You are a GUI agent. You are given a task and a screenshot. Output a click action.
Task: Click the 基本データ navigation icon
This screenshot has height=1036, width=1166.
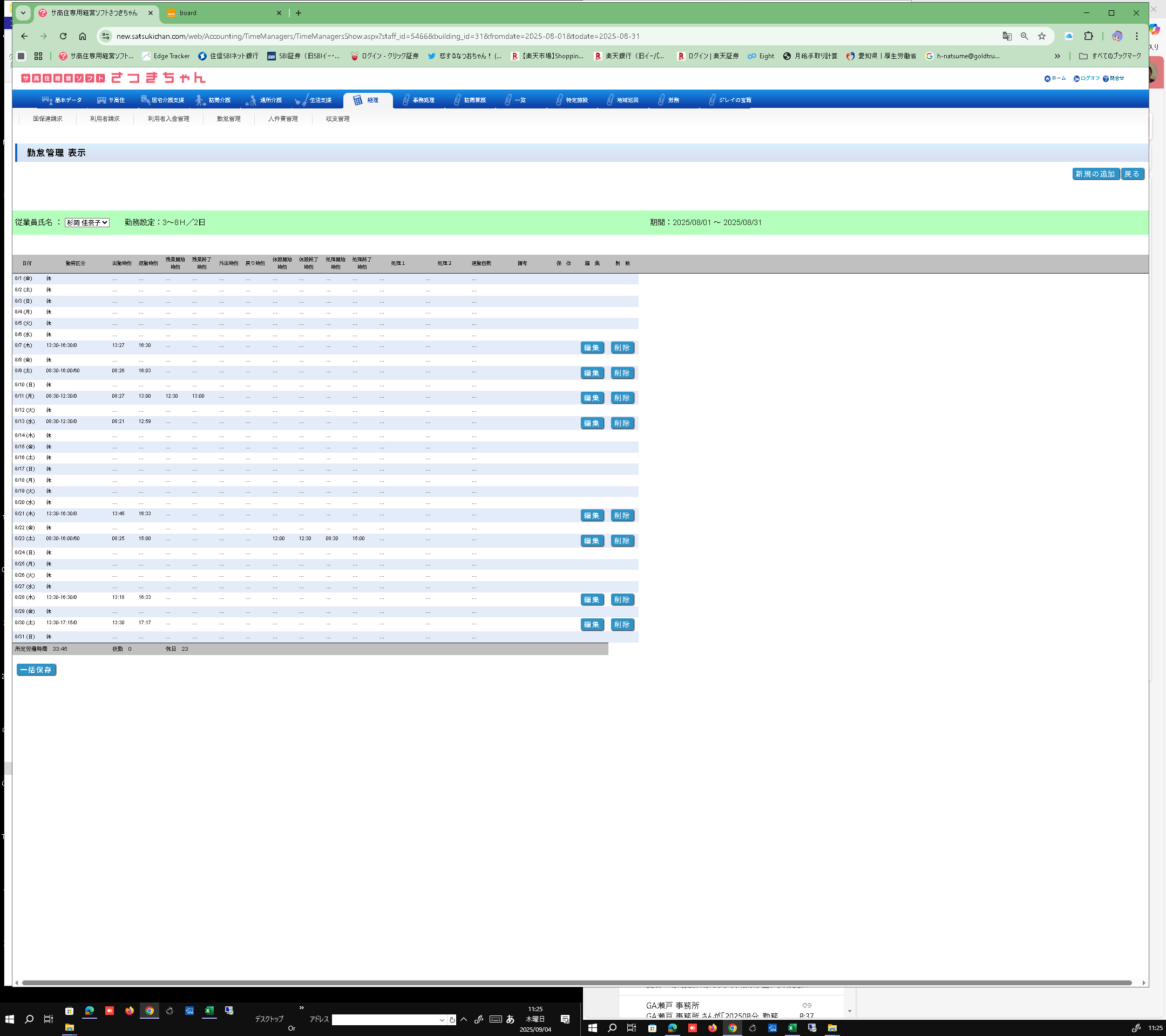48,100
